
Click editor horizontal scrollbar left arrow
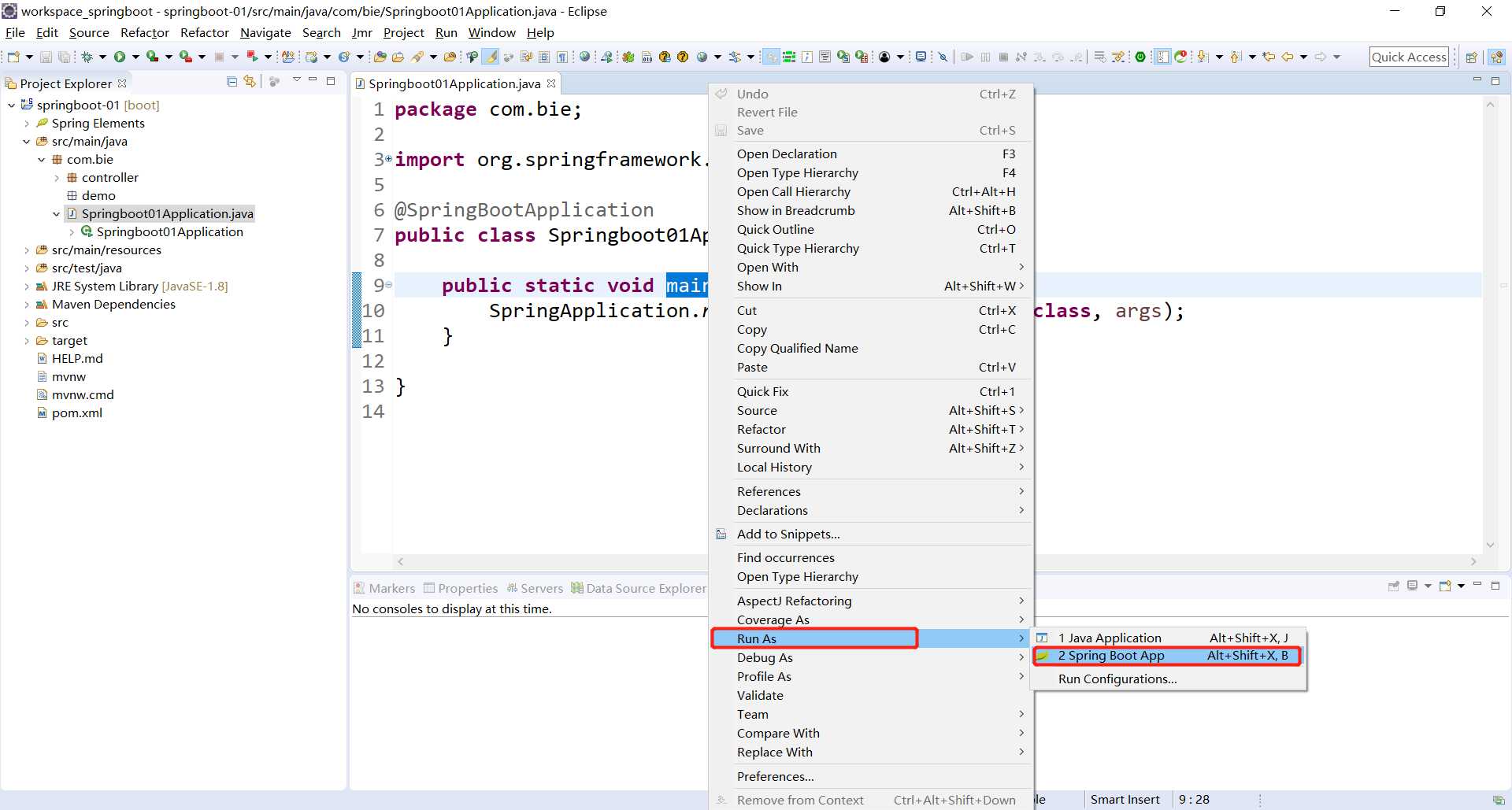pyautogui.click(x=401, y=561)
